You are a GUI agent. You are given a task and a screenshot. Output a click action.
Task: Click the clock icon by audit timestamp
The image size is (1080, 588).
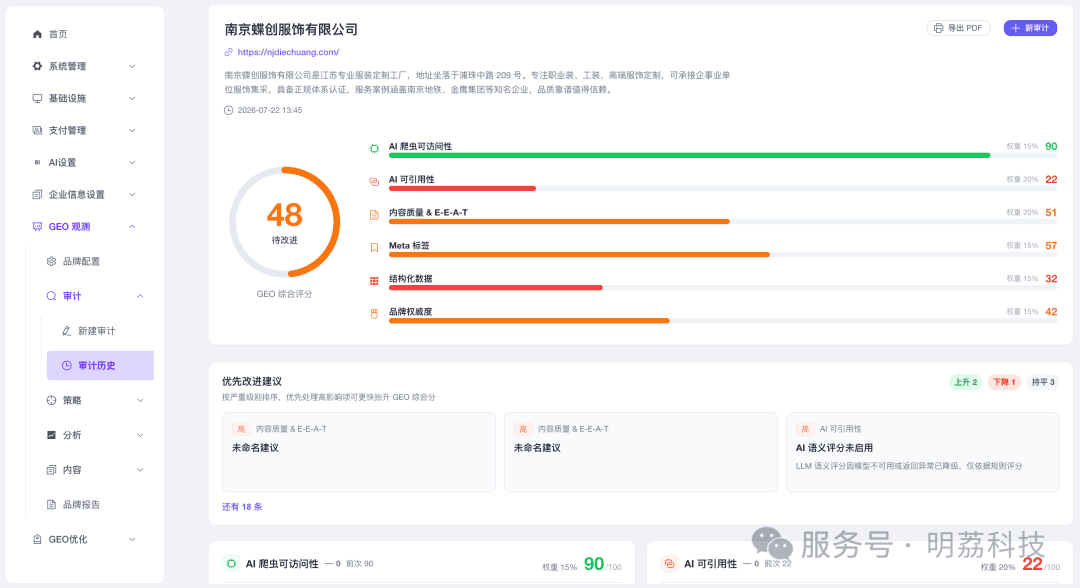point(229,110)
